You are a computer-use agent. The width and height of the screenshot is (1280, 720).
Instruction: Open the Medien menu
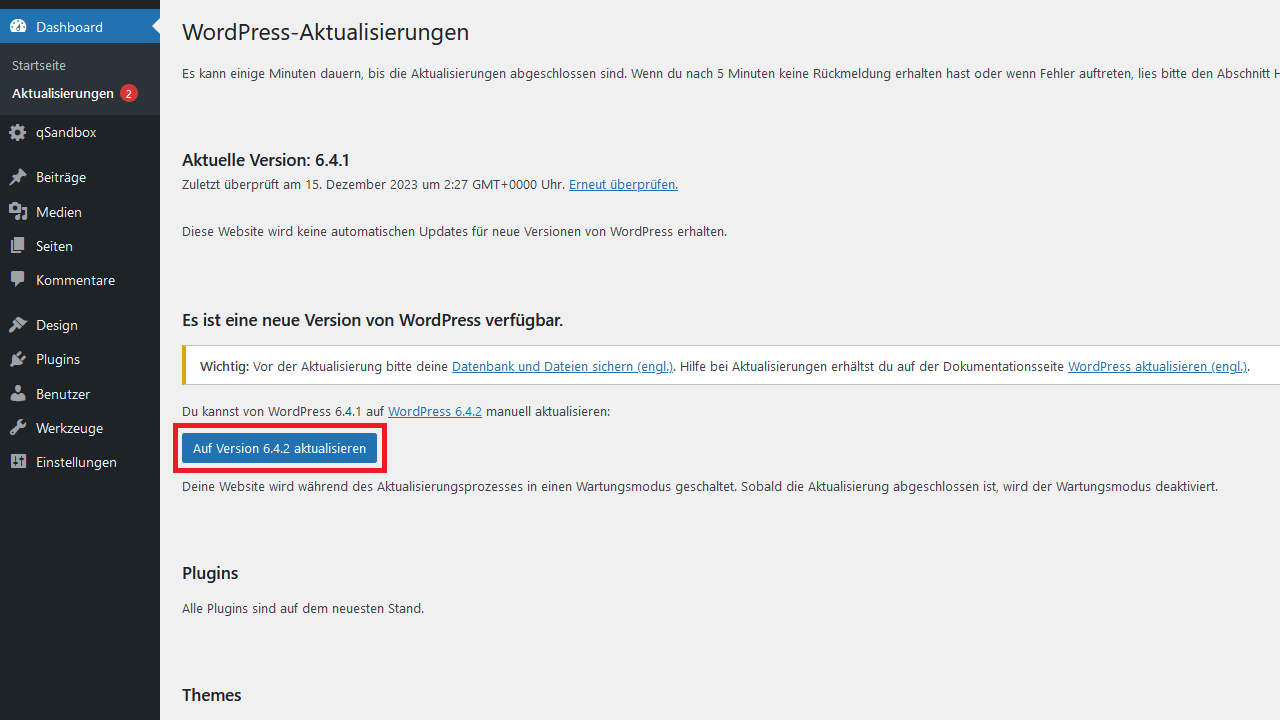click(x=80, y=212)
